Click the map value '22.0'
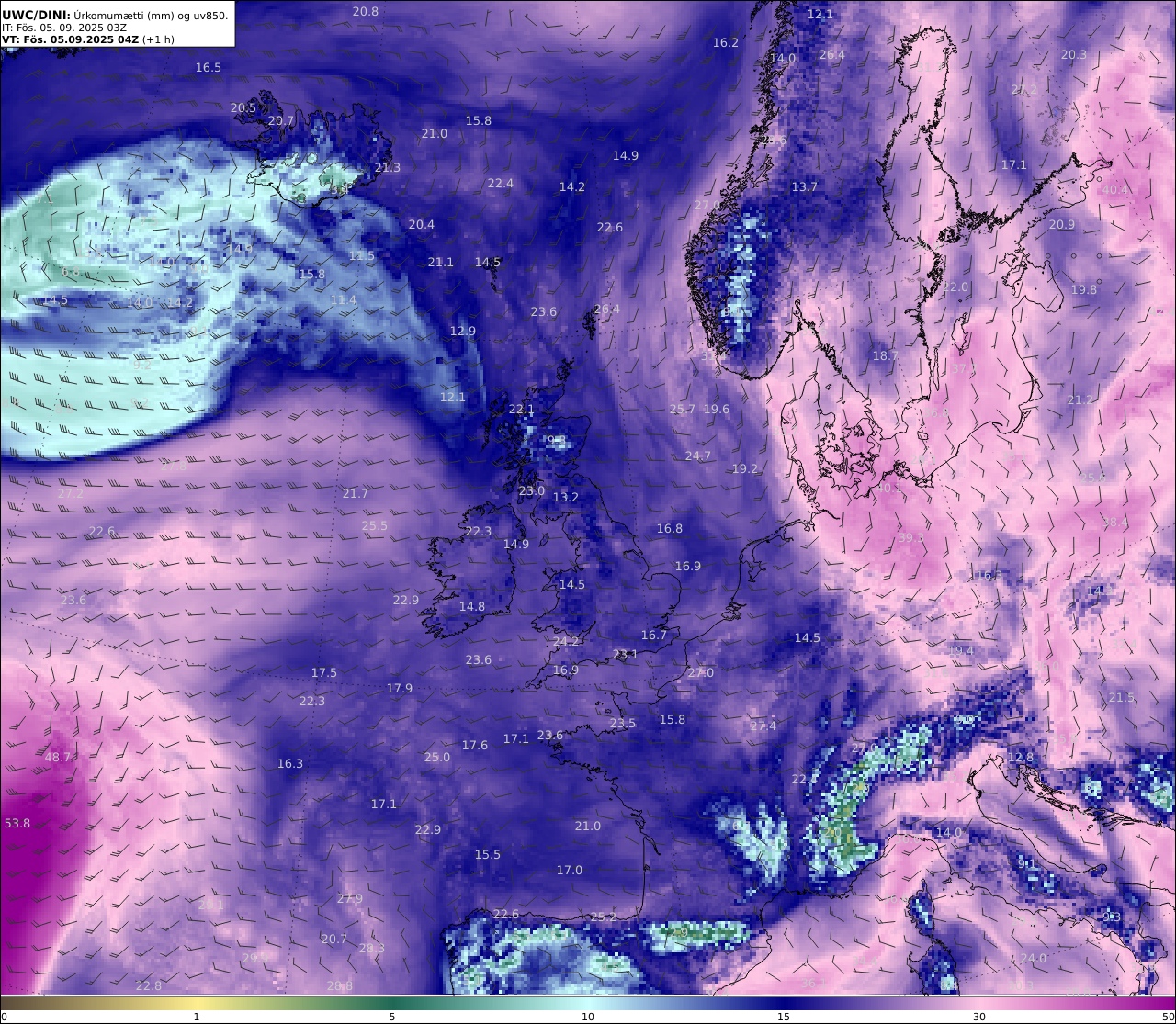Viewport: 1176px width, 1024px height. 955,287
